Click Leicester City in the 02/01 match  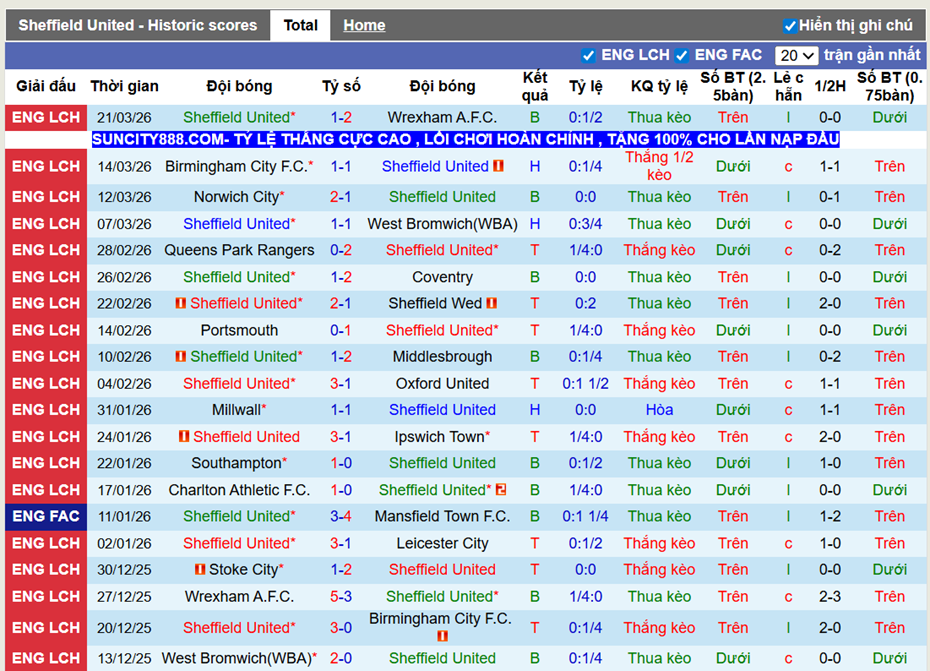tap(442, 543)
